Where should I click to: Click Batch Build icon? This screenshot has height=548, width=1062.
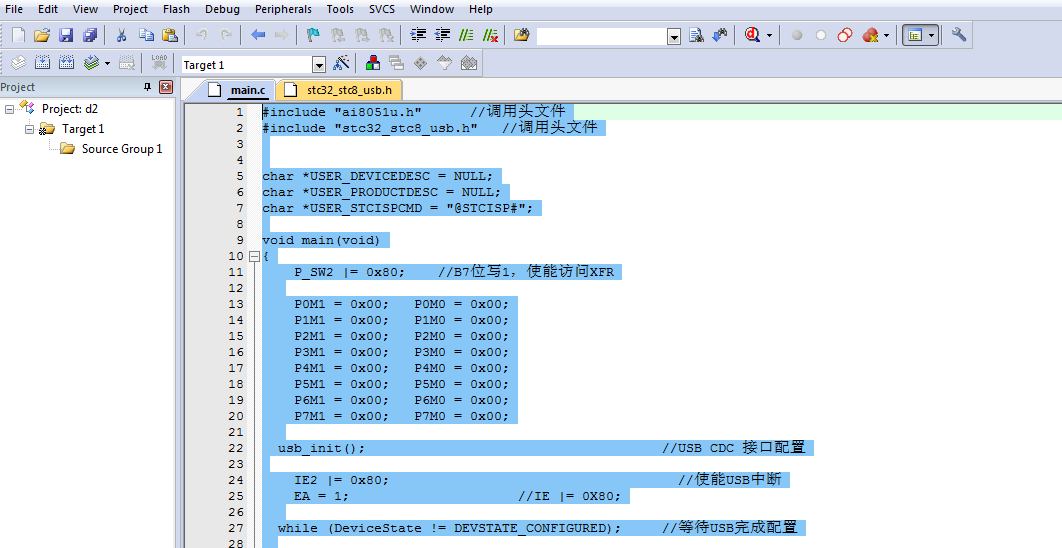pos(91,64)
